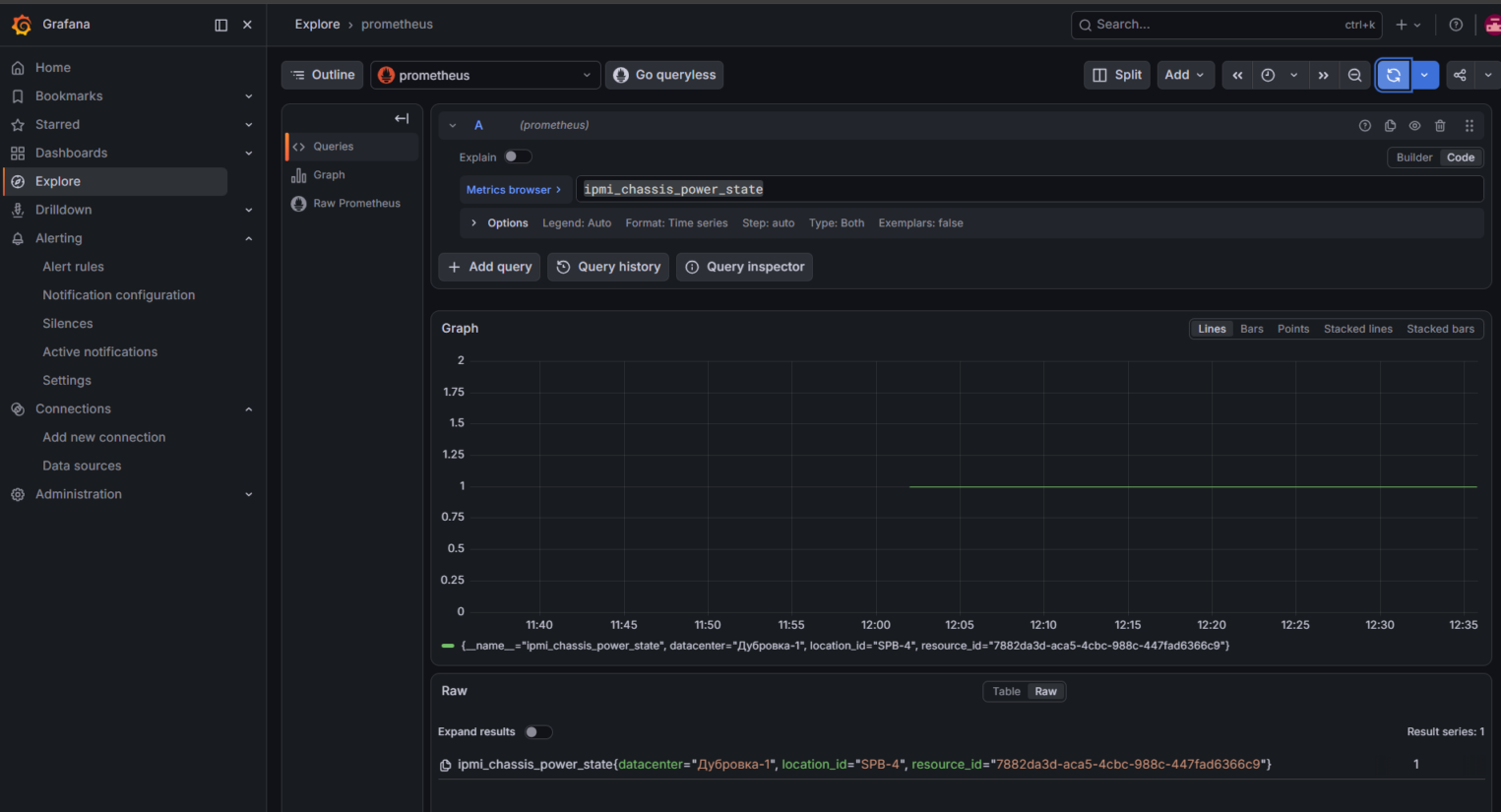Remove query A with trash icon
The image size is (1501, 812).
pyautogui.click(x=1440, y=125)
